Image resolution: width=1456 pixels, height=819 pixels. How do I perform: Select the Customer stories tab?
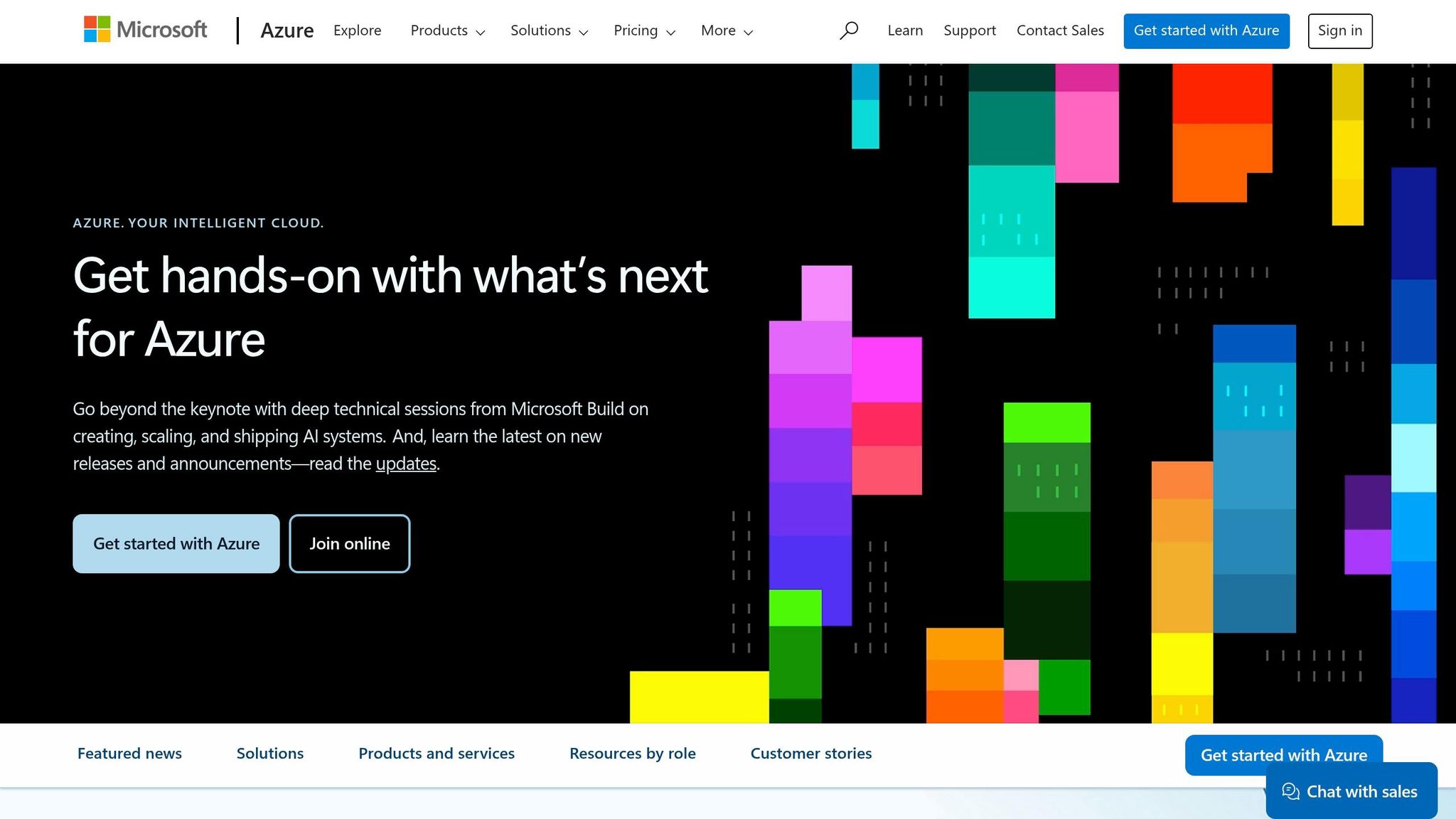click(811, 754)
